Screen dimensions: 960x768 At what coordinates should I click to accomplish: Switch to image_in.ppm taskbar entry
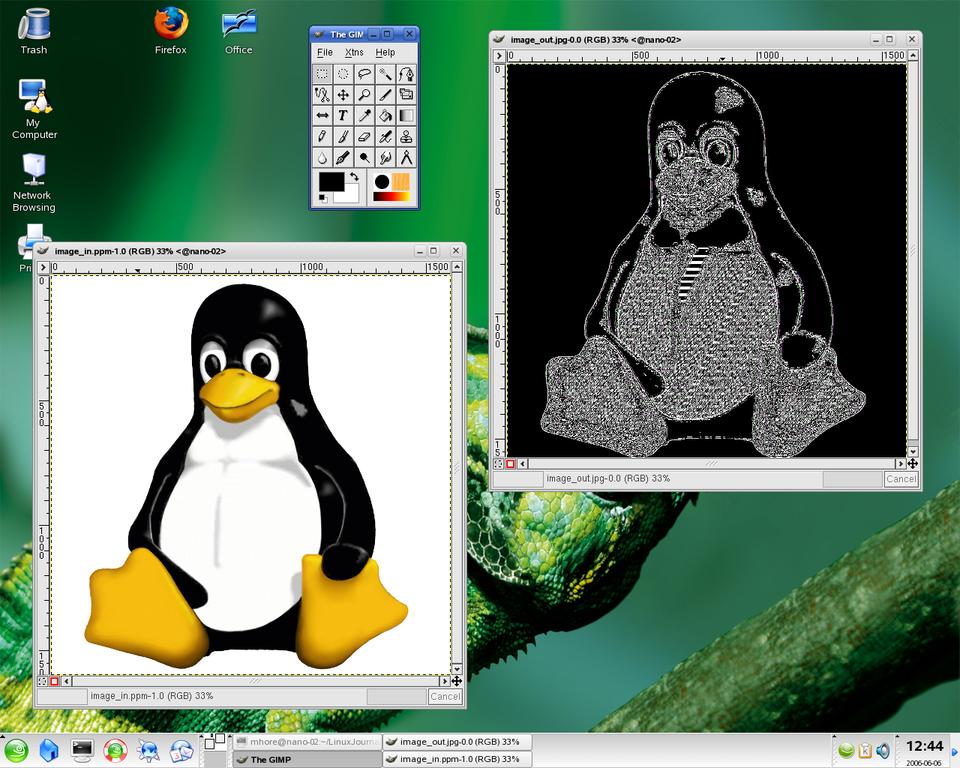458,759
